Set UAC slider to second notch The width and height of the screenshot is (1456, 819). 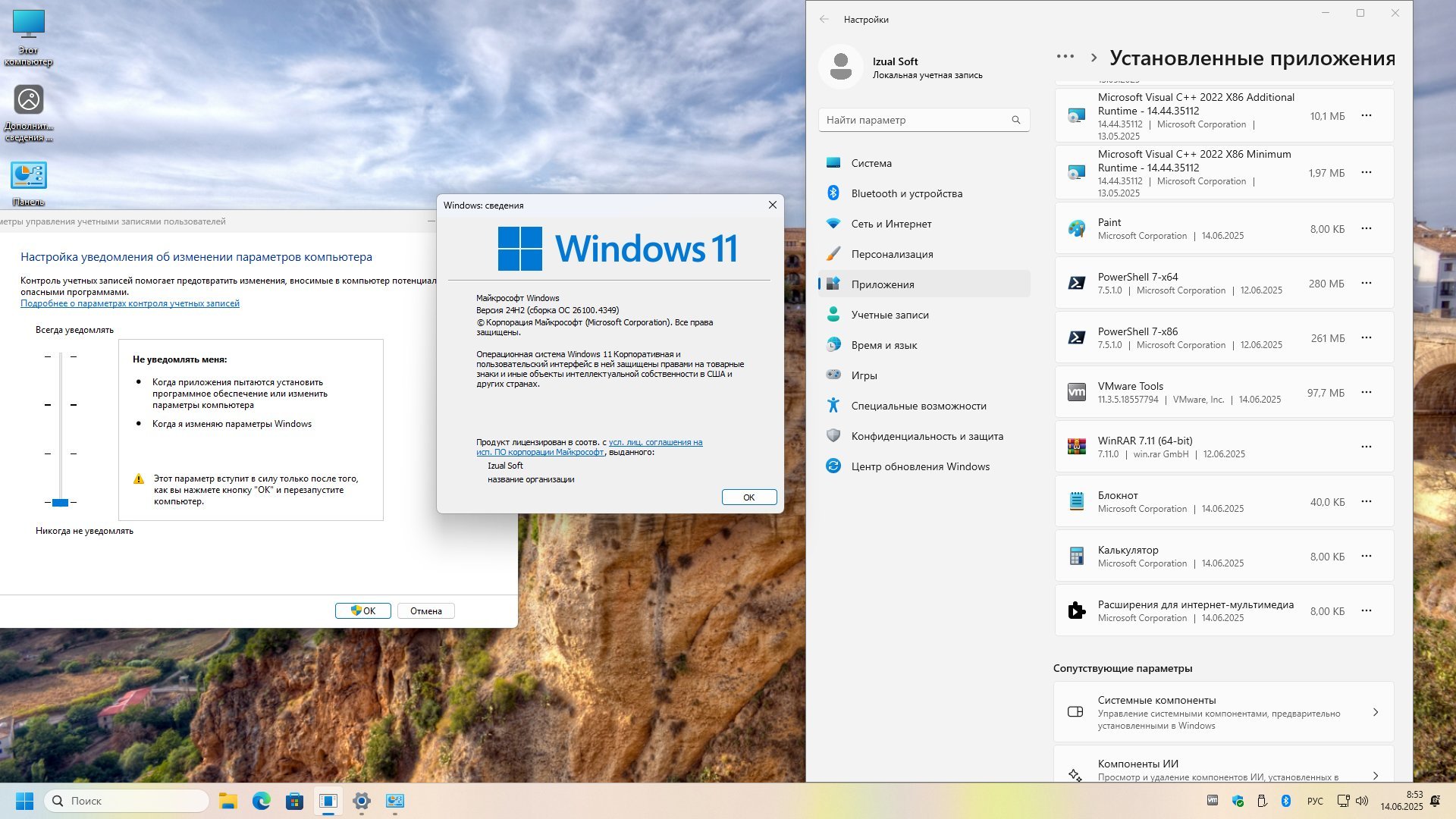point(60,404)
